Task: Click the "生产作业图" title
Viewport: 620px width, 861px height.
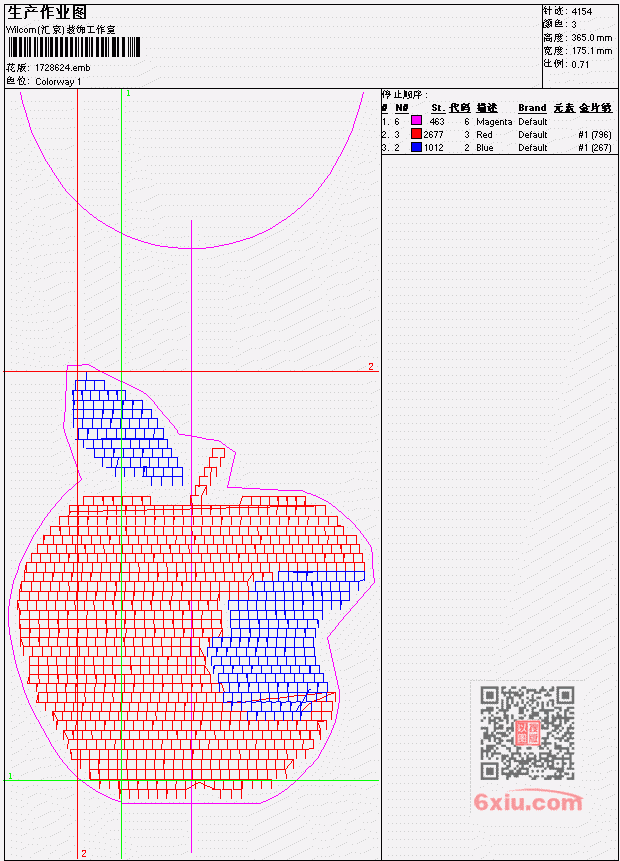Action: coord(47,13)
